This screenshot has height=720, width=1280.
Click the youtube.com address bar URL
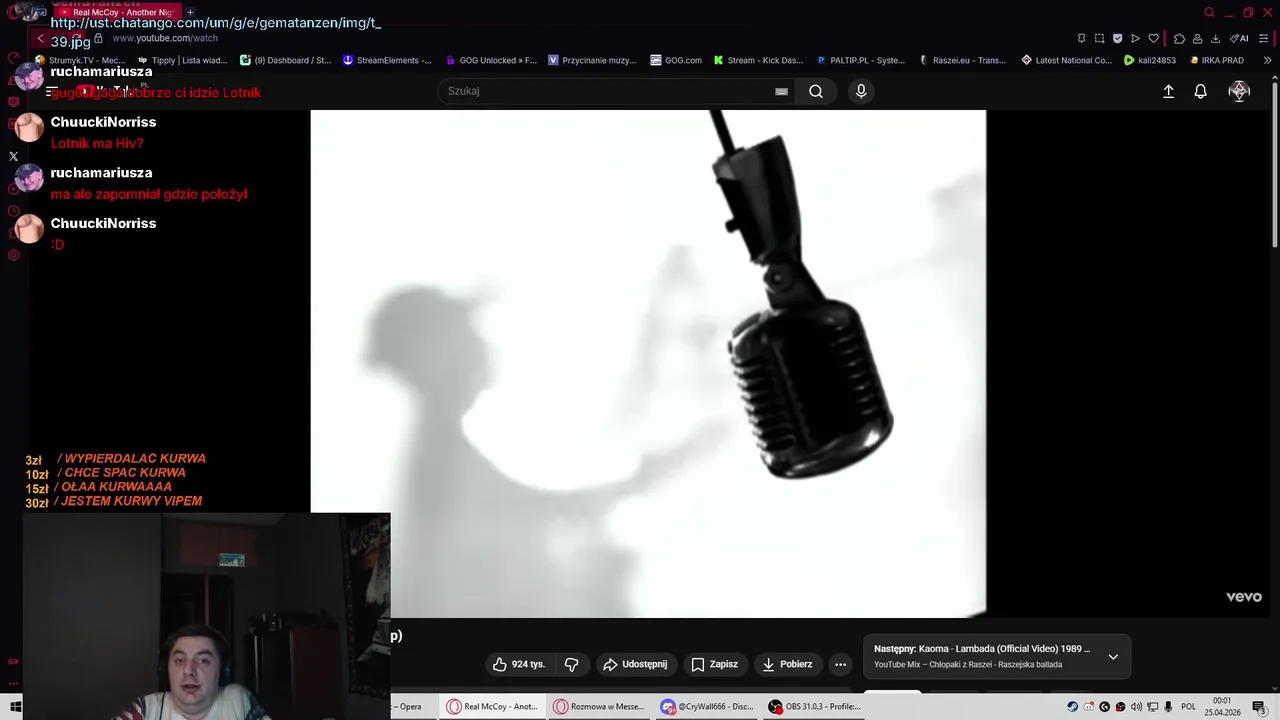164,38
